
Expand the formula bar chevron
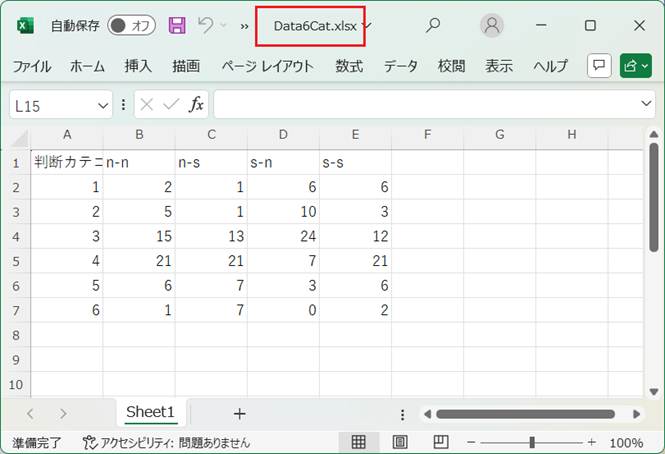pyautogui.click(x=647, y=105)
